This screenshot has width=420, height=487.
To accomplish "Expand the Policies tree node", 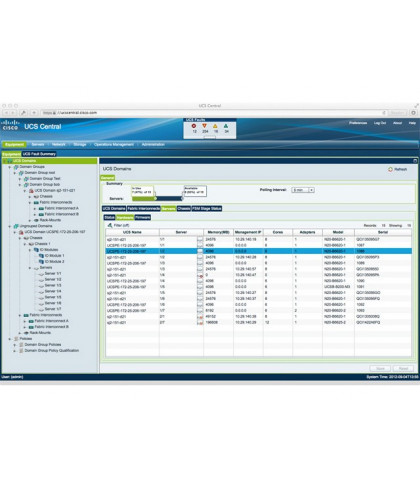I will [x=10, y=339].
